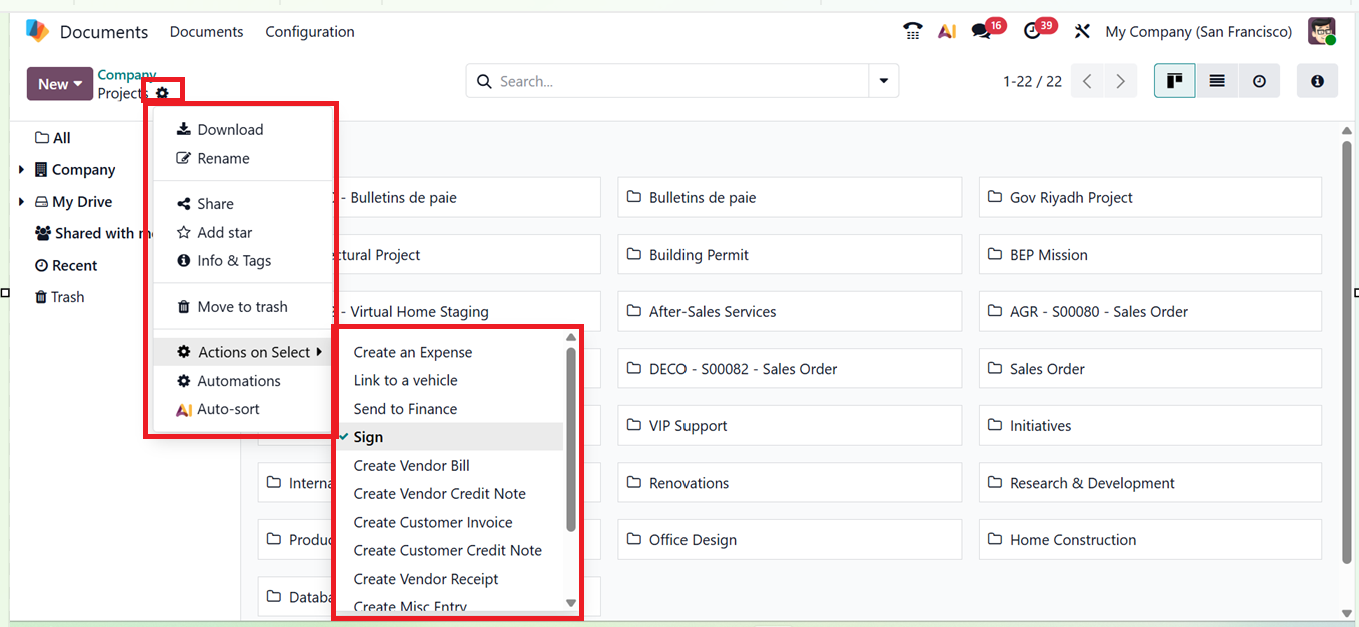Click Add star to favorite the folder
This screenshot has width=1359, height=627.
(224, 232)
